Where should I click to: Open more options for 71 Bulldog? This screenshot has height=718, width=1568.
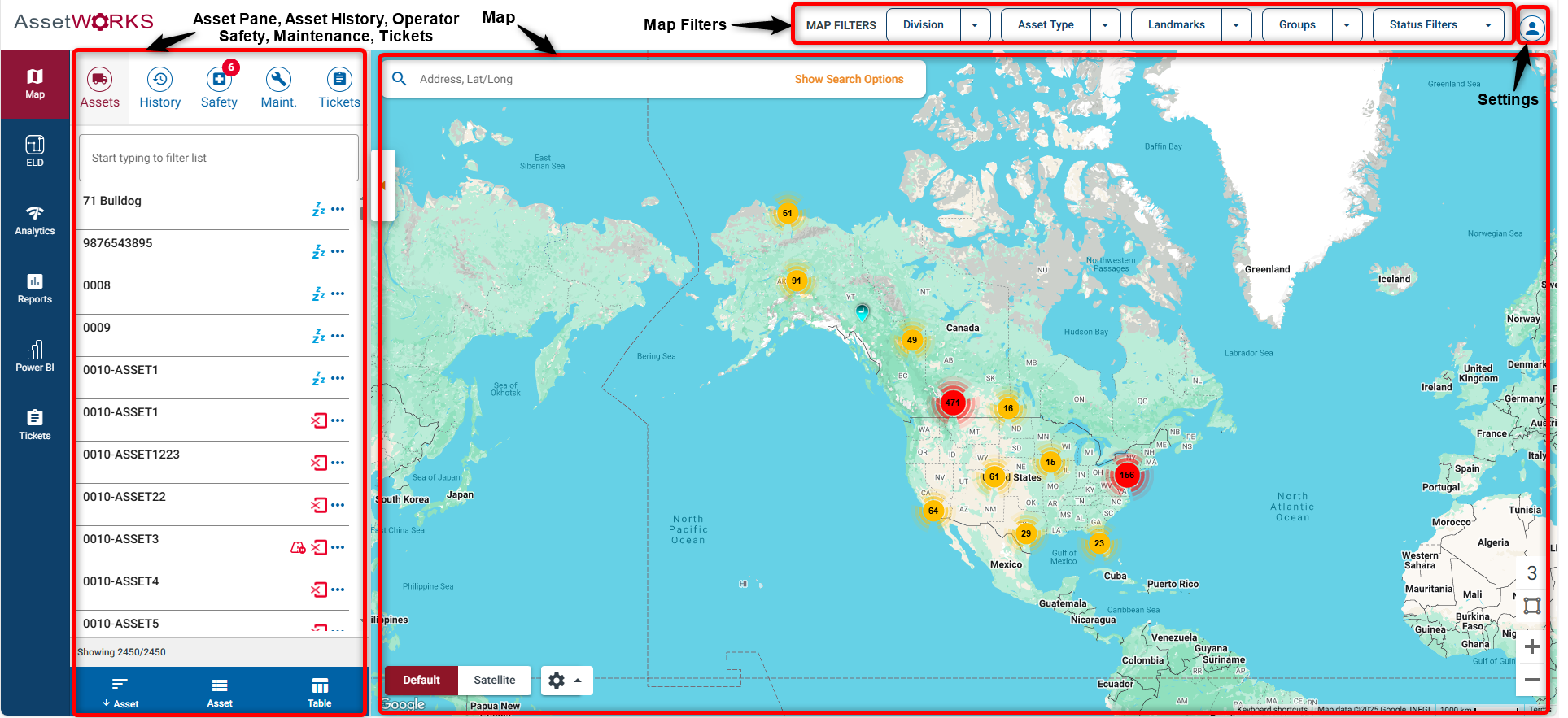tap(338, 209)
